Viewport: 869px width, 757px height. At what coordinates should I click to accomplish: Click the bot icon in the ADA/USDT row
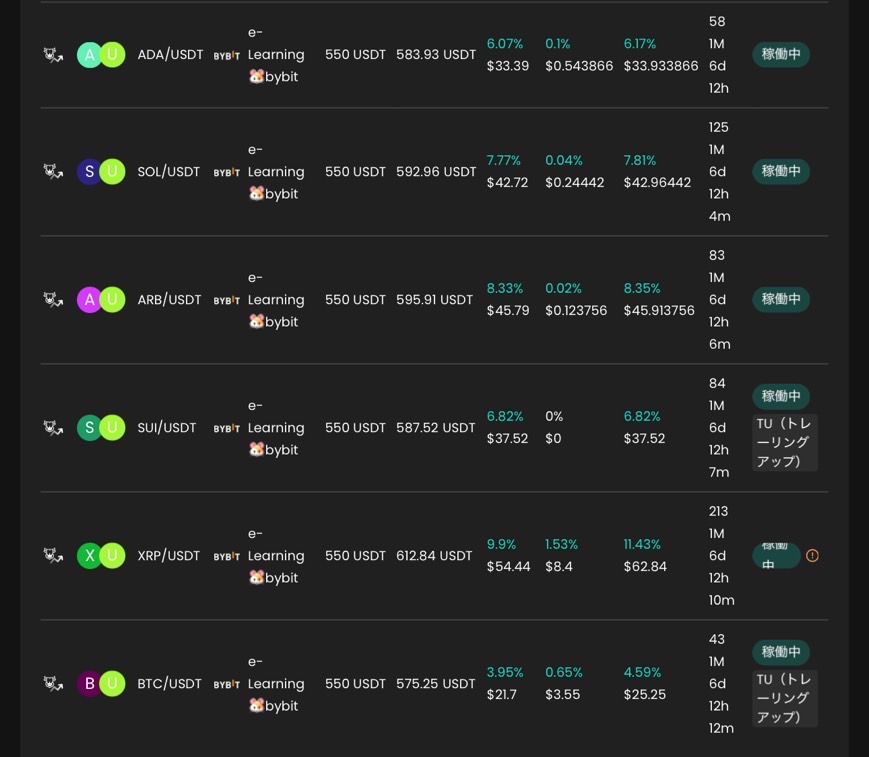click(x=53, y=55)
